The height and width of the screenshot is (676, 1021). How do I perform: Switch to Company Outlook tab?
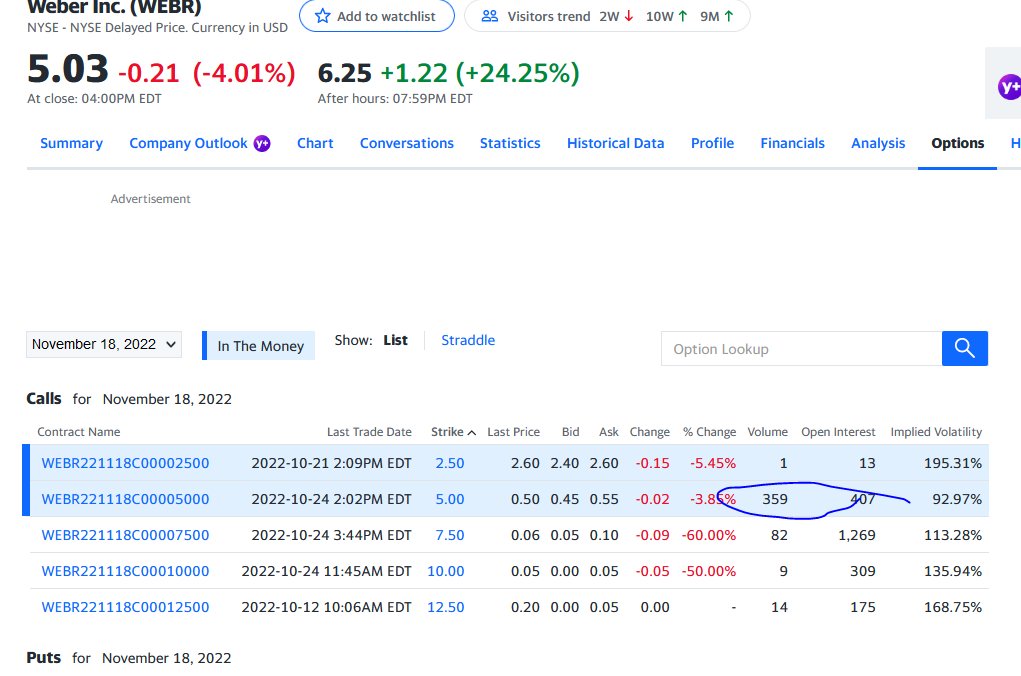(188, 143)
